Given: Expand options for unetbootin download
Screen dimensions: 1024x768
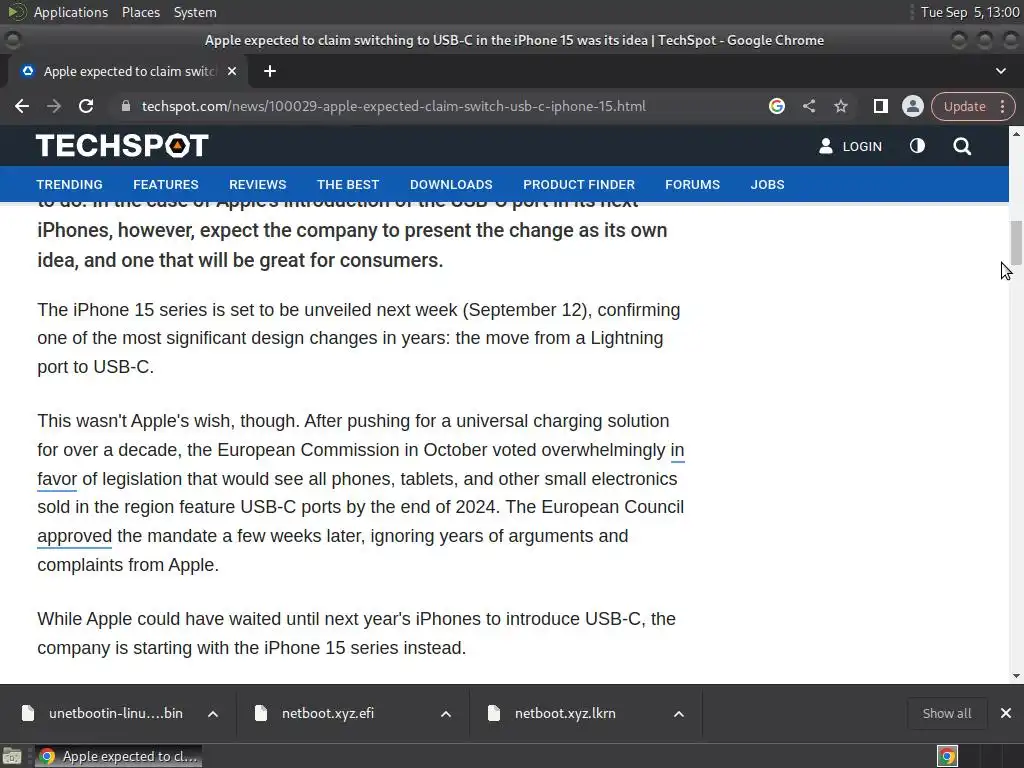Looking at the screenshot, I should pyautogui.click(x=213, y=714).
